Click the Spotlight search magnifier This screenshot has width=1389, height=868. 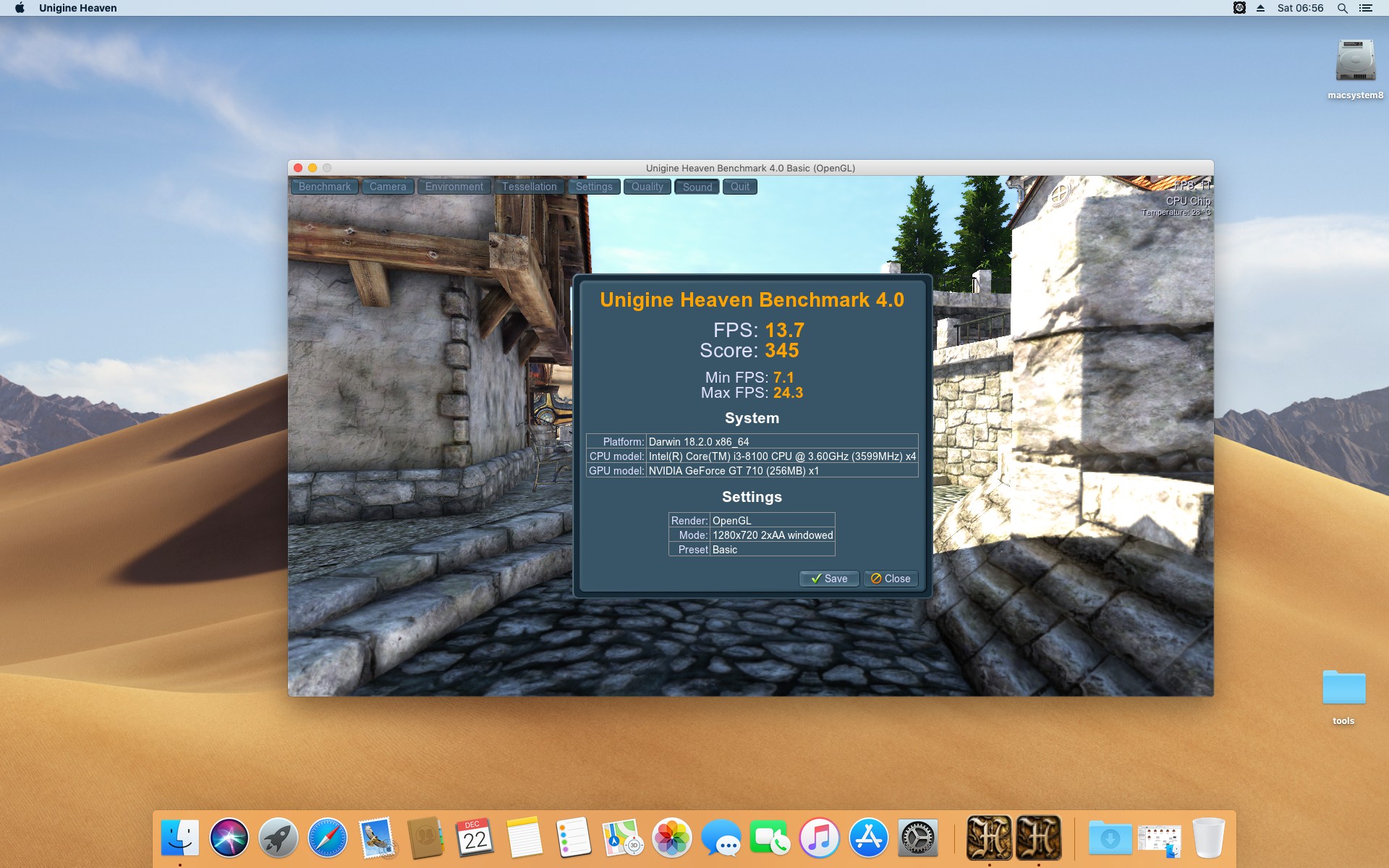coord(1342,8)
